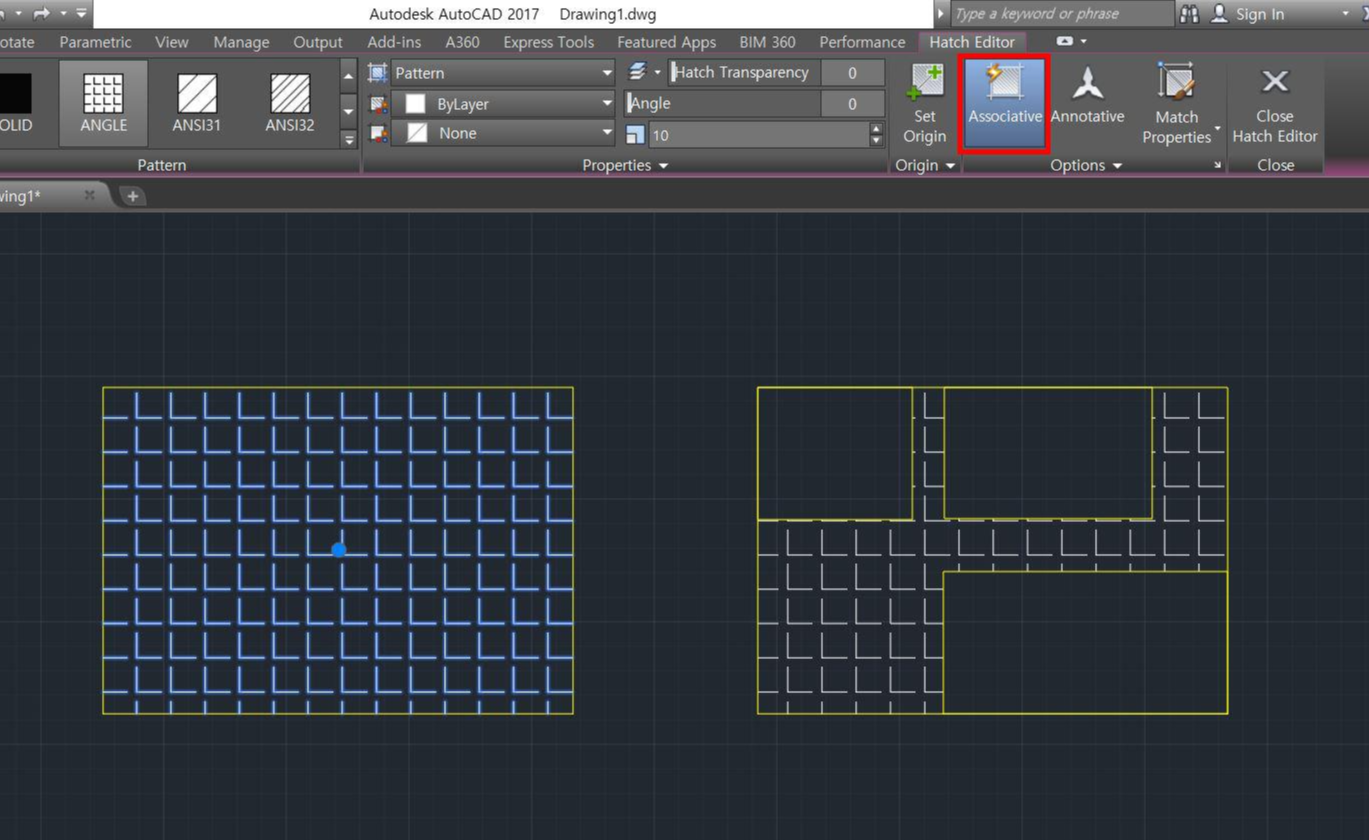Decrease hatch scale with the down arrow
The width and height of the screenshot is (1369, 840).
(x=877, y=141)
